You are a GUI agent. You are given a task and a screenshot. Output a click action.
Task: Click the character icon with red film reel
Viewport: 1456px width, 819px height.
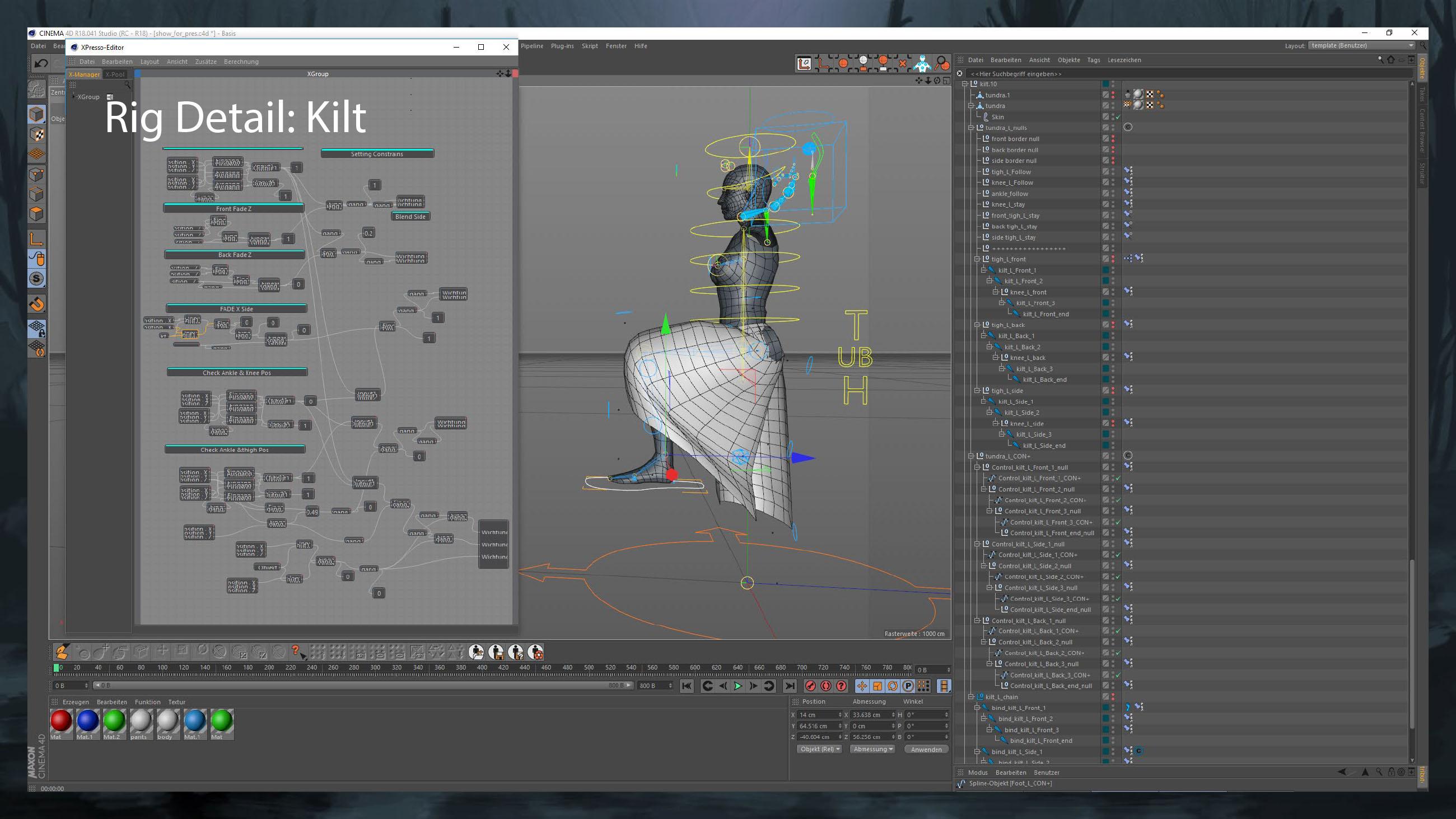(x=536, y=652)
